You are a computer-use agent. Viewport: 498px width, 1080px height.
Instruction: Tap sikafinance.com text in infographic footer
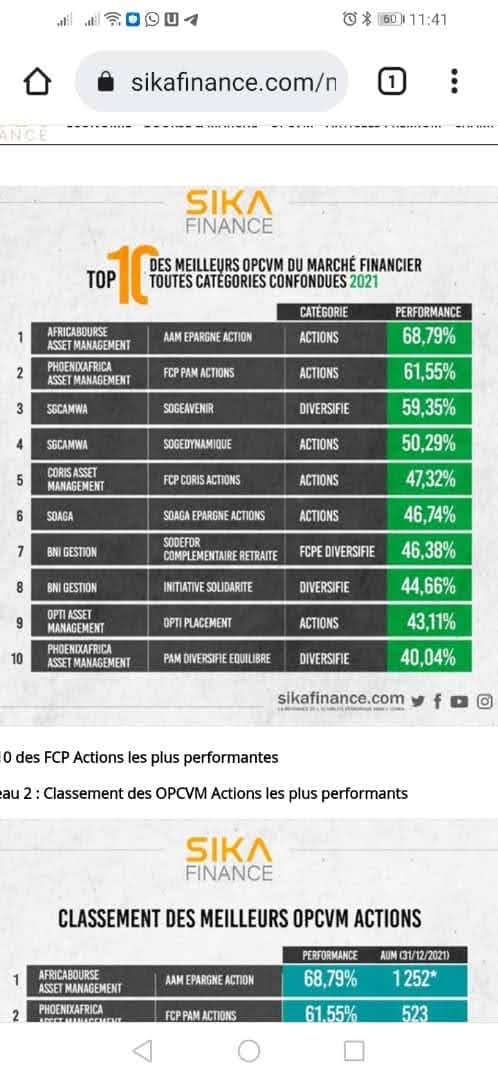341,699
